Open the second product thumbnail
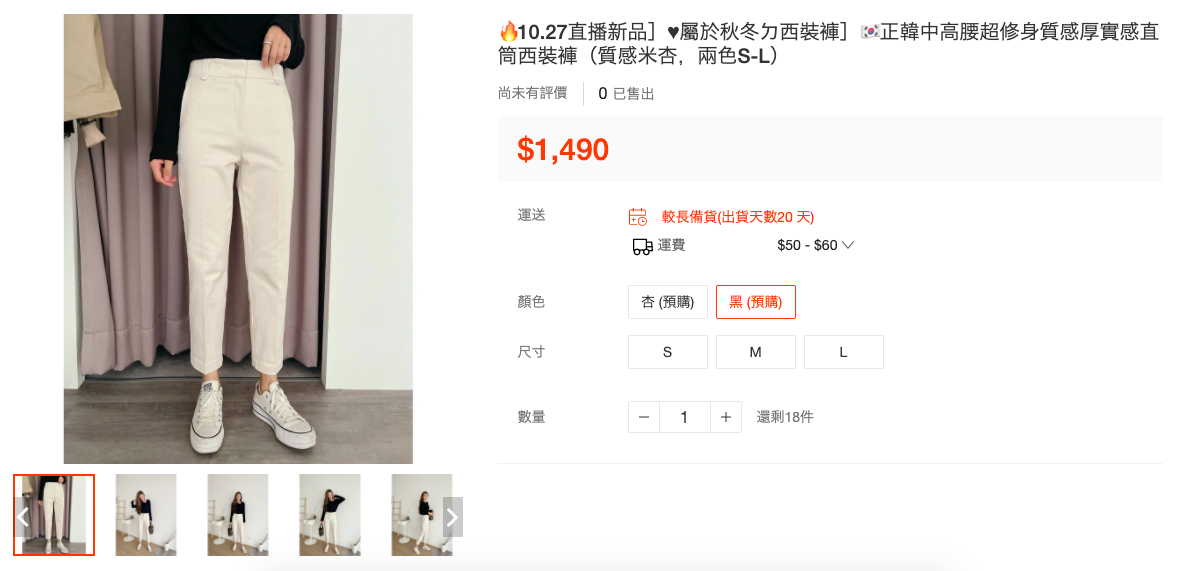This screenshot has width=1180, height=571. [146, 515]
